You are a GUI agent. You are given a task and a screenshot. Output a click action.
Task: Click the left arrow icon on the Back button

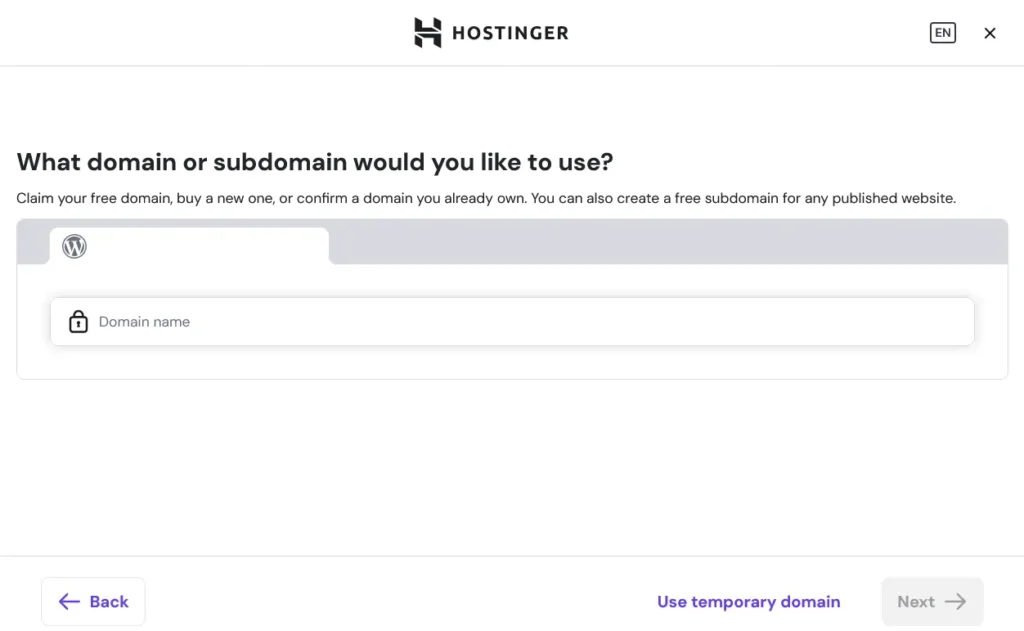click(68, 601)
